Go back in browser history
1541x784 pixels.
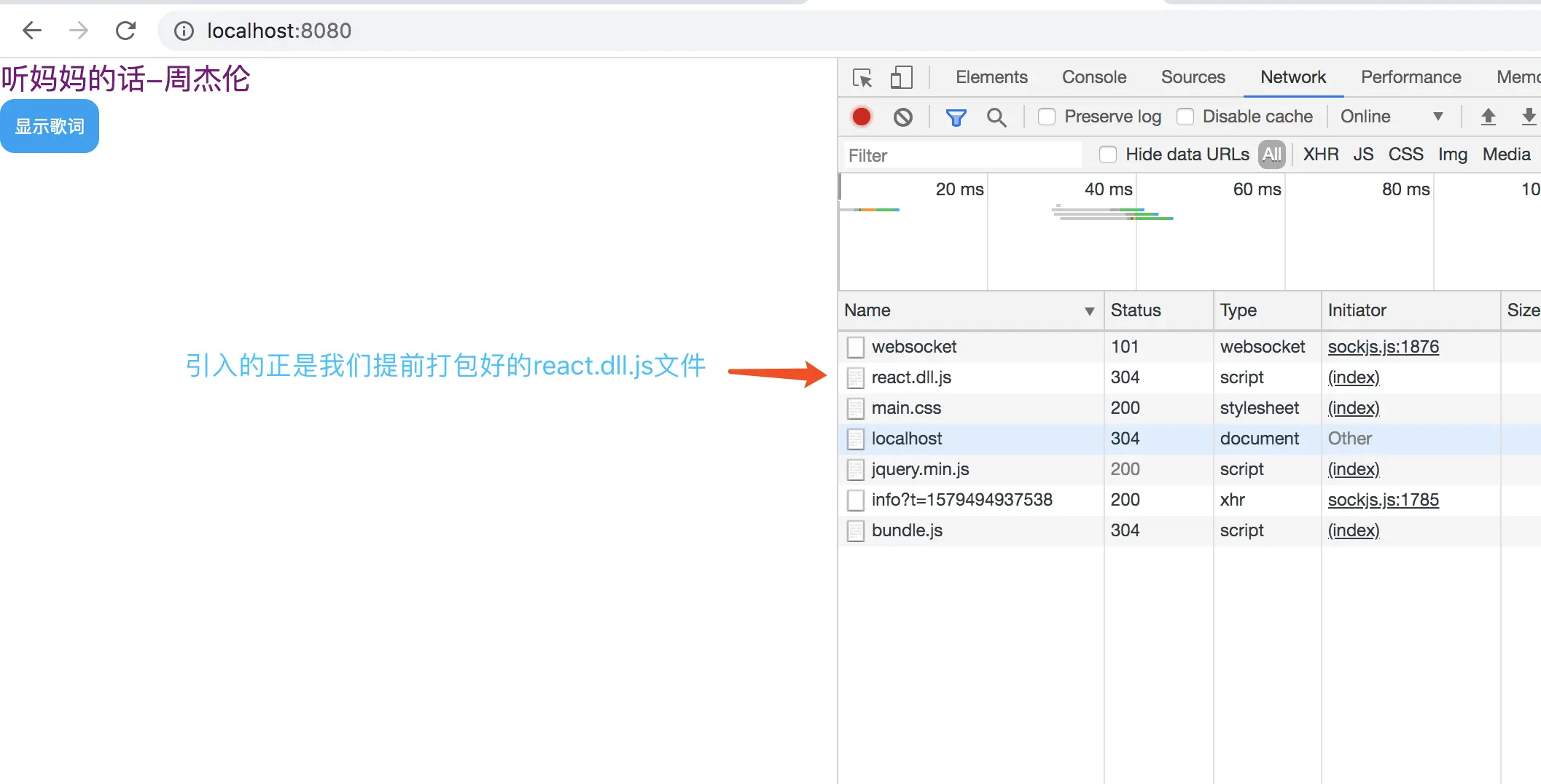(32, 31)
